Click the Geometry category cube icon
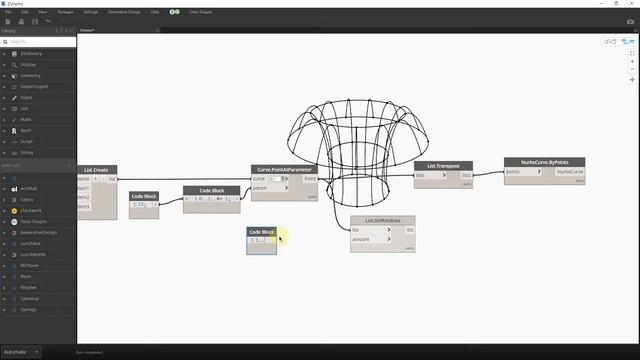 [x=14, y=76]
